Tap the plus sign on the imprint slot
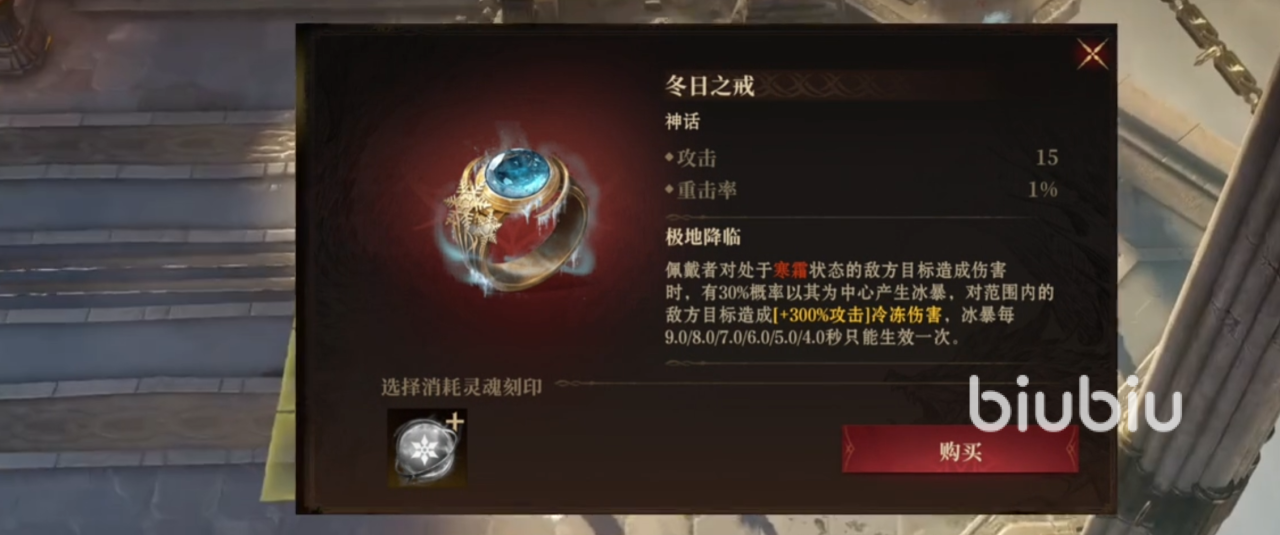The width and height of the screenshot is (1280, 535). [455, 421]
